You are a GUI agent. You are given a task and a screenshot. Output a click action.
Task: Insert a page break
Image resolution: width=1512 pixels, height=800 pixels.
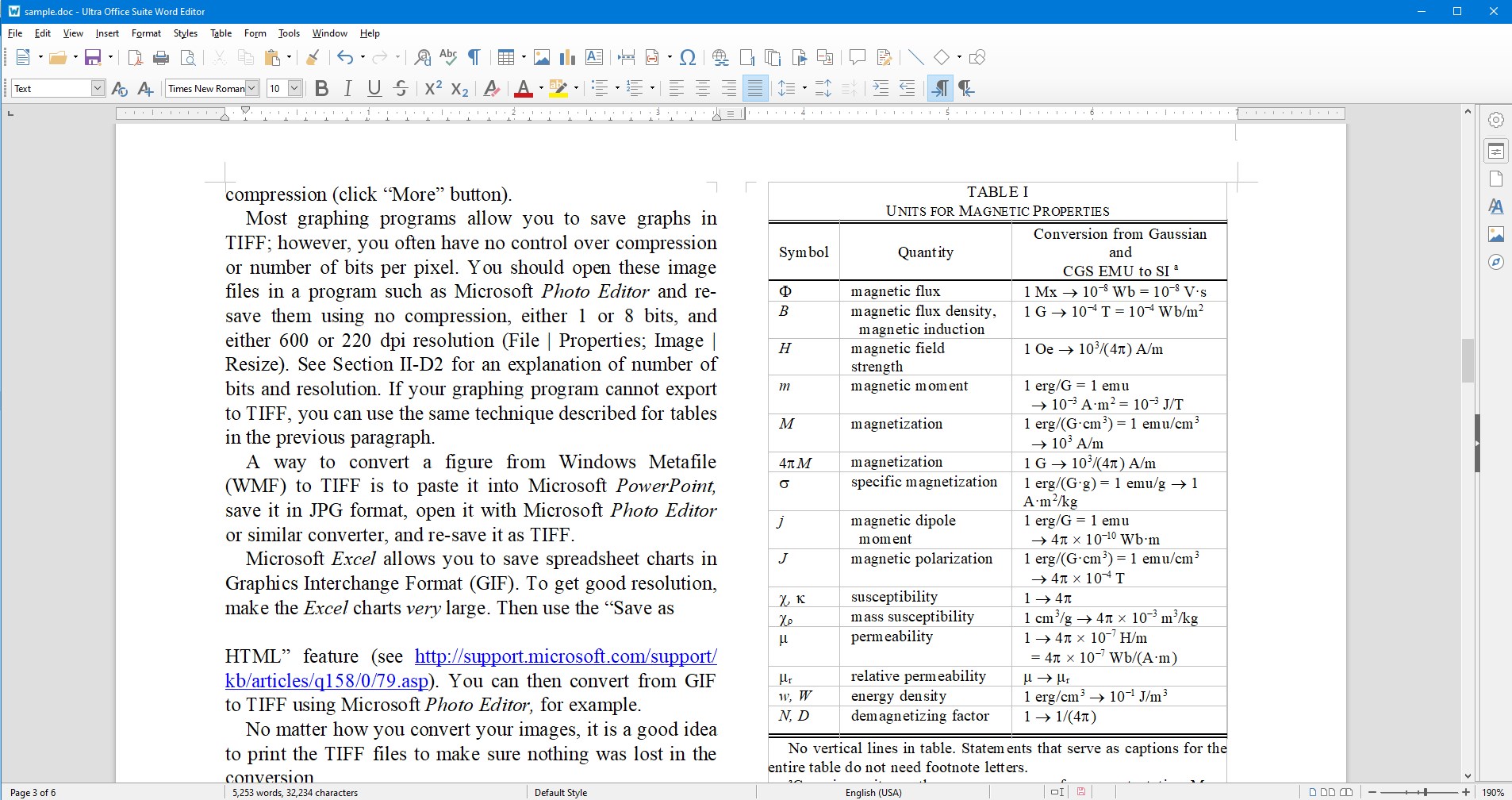coord(626,57)
